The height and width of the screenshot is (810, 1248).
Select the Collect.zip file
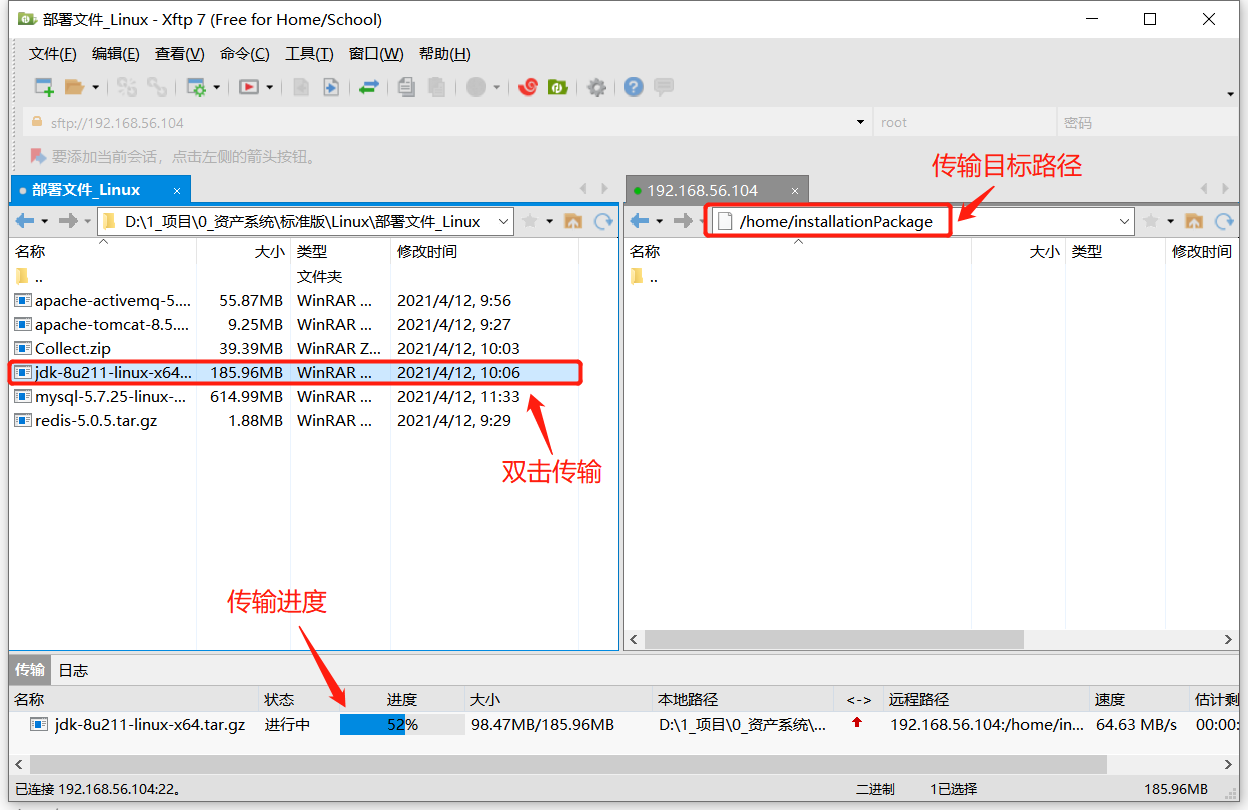296,348
